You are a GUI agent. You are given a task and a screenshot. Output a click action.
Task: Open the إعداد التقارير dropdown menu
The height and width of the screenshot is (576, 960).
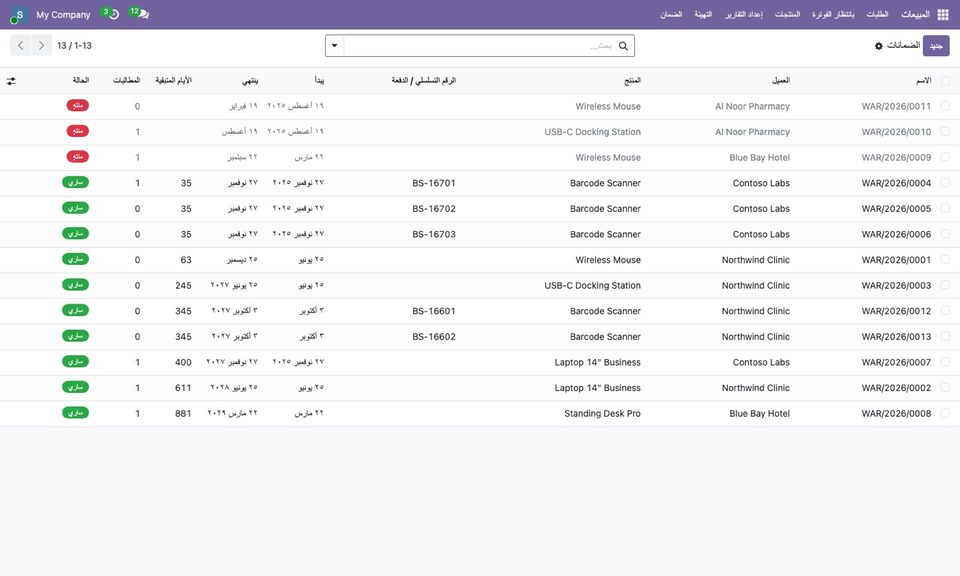pyautogui.click(x=744, y=15)
